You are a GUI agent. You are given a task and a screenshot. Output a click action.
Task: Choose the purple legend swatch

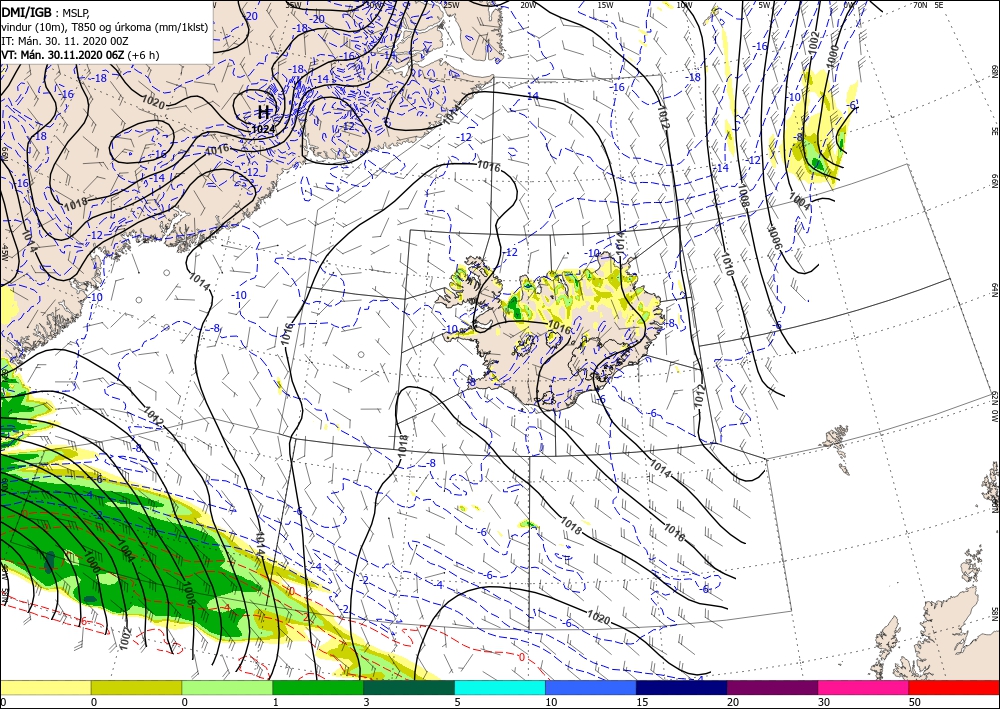772,687
